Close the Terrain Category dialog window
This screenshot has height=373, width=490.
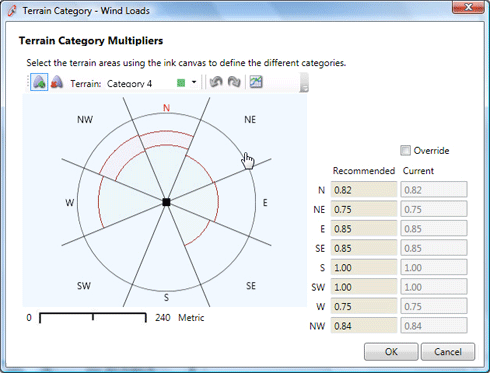click(468, 7)
